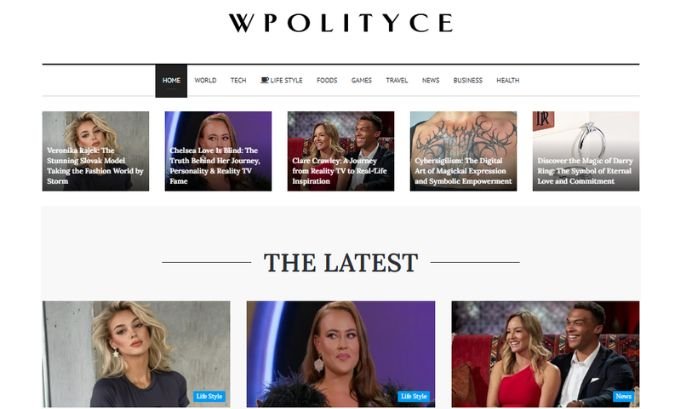This screenshot has width=680, height=409.
Task: Go to the Travel section
Action: click(x=397, y=81)
